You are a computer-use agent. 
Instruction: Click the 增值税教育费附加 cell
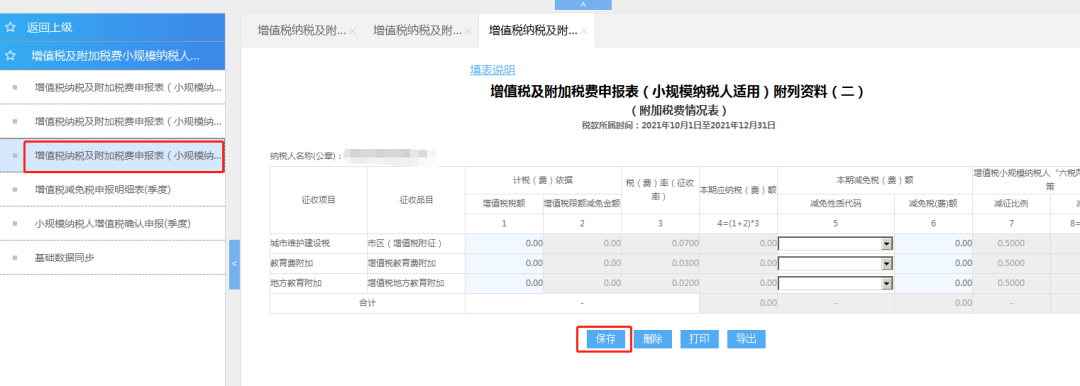(x=416, y=263)
